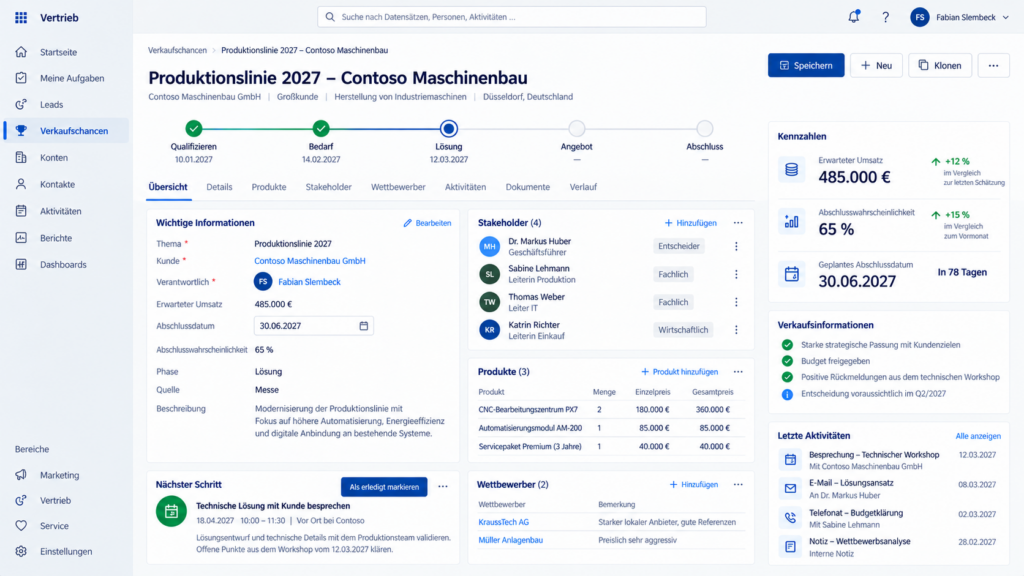Switch to the Details tab
Image resolution: width=1024 pixels, height=576 pixels.
click(x=219, y=187)
